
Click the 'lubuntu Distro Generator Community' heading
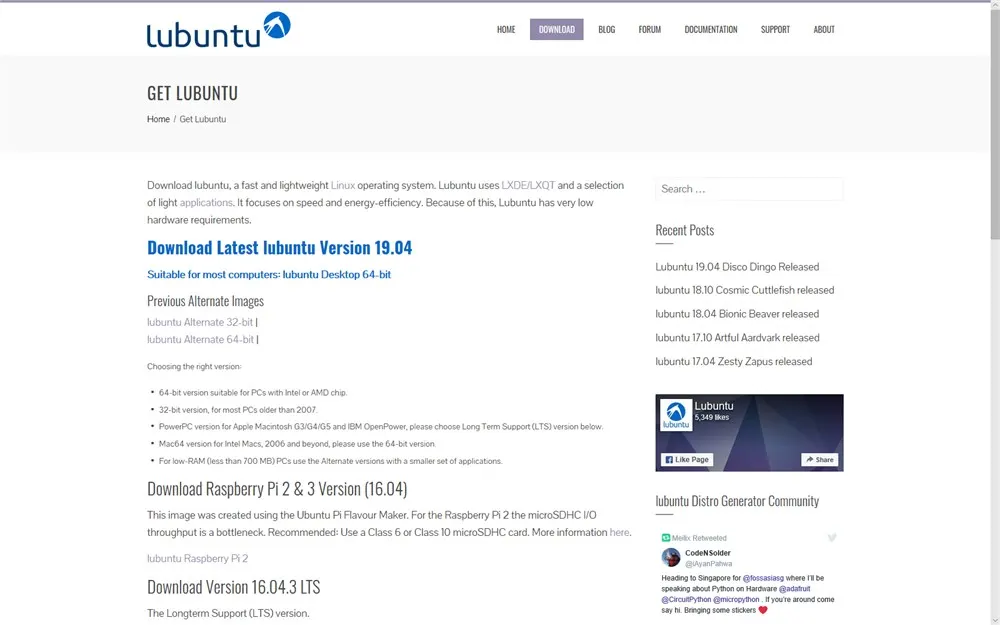737,501
